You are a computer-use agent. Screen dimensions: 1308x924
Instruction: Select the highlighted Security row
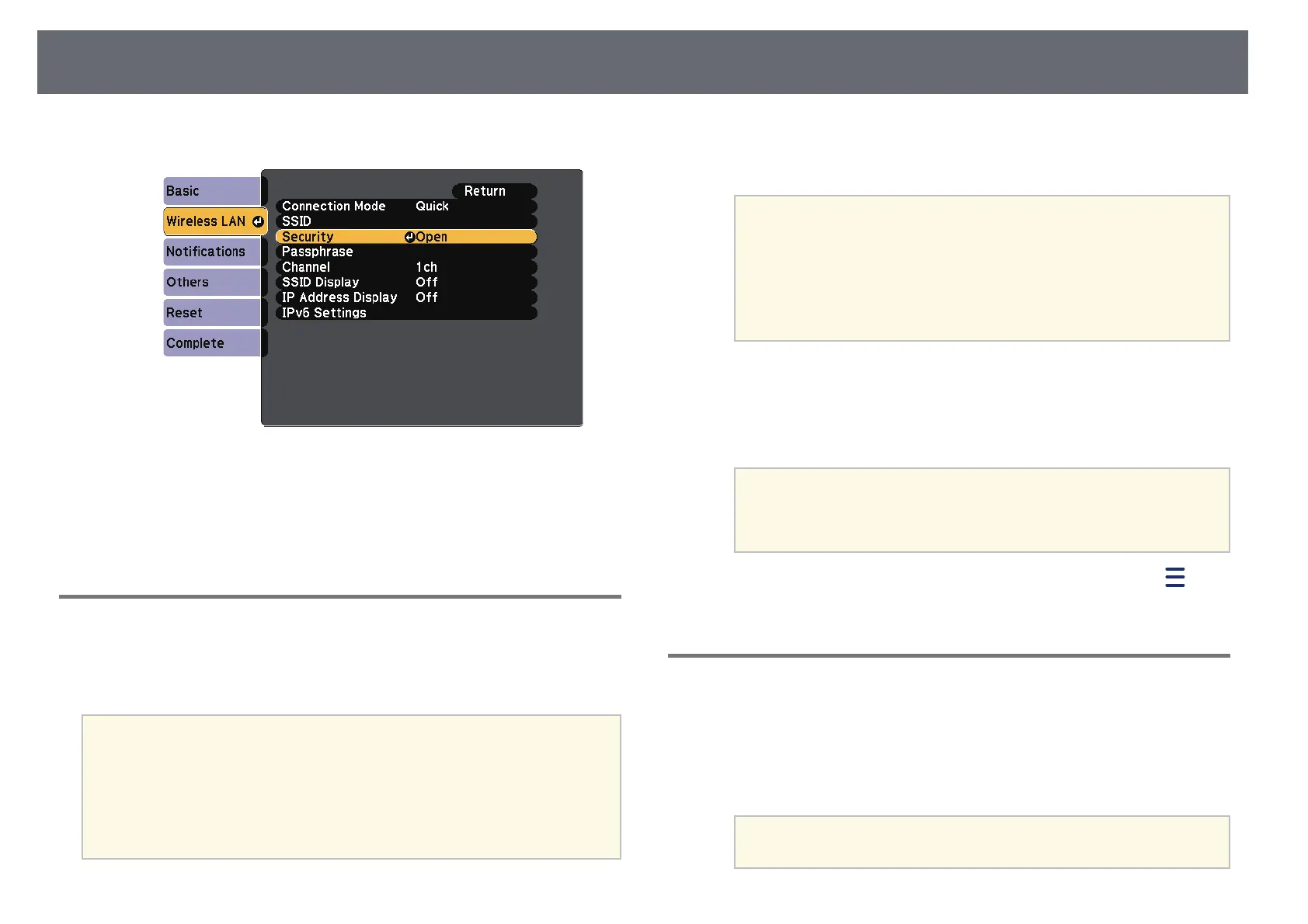406,237
